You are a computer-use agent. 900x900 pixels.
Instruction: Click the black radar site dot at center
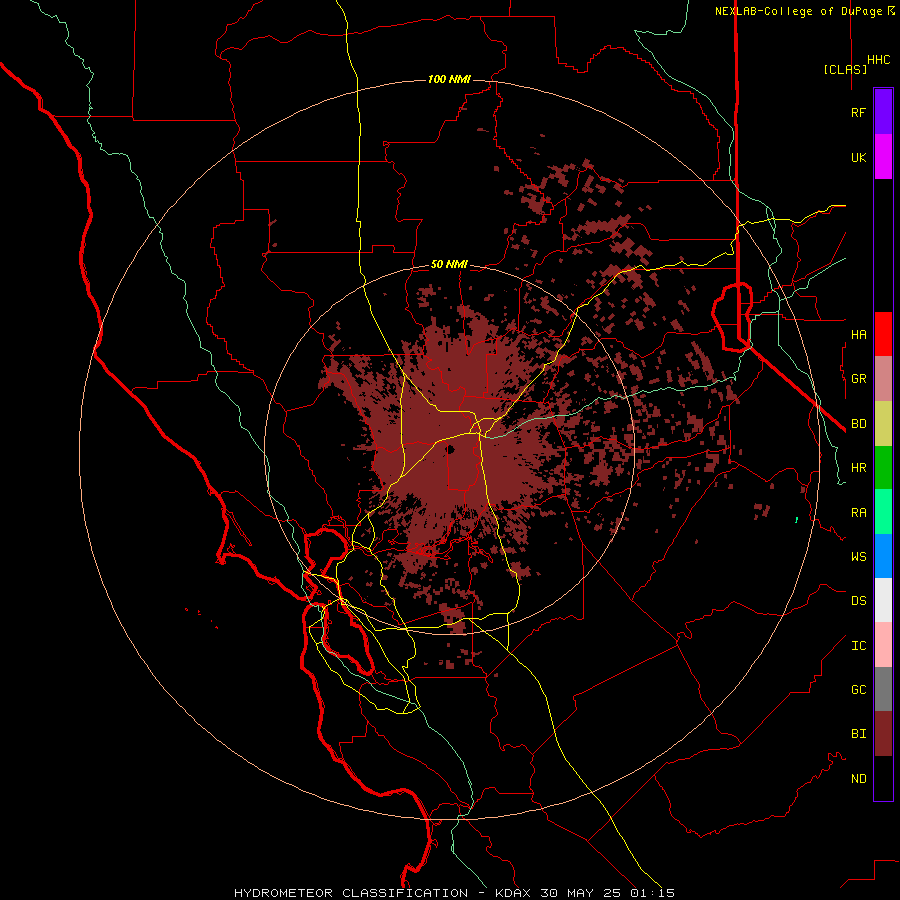pos(451,449)
